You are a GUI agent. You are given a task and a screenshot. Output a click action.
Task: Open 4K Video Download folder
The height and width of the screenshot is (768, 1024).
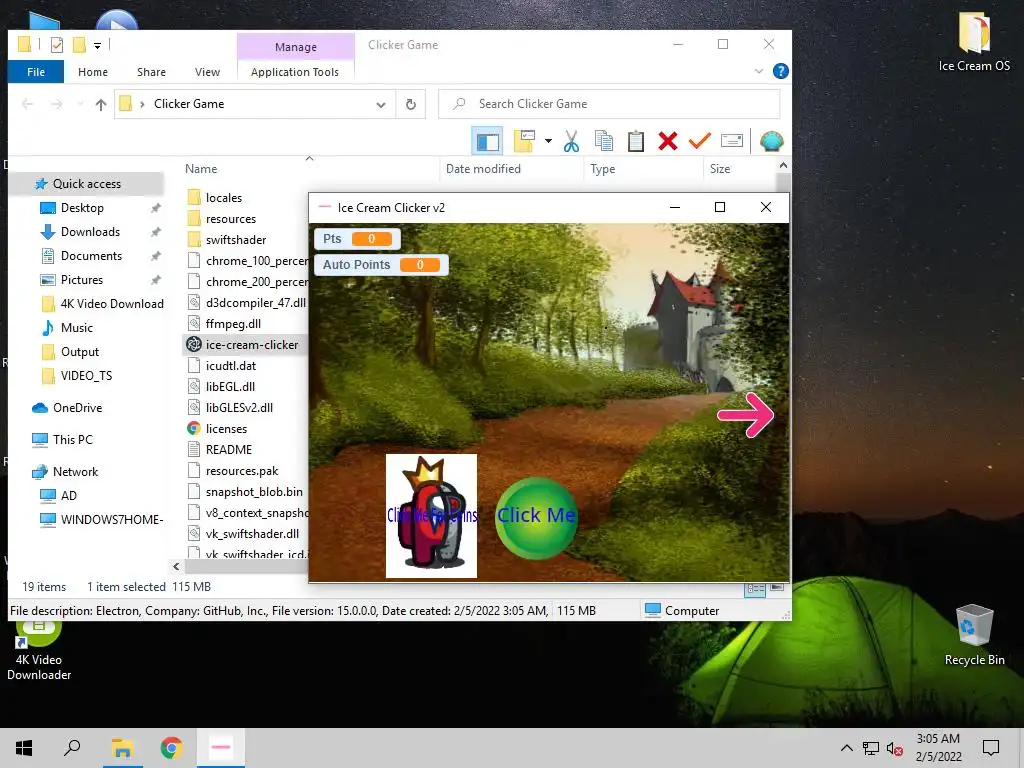click(x=112, y=304)
